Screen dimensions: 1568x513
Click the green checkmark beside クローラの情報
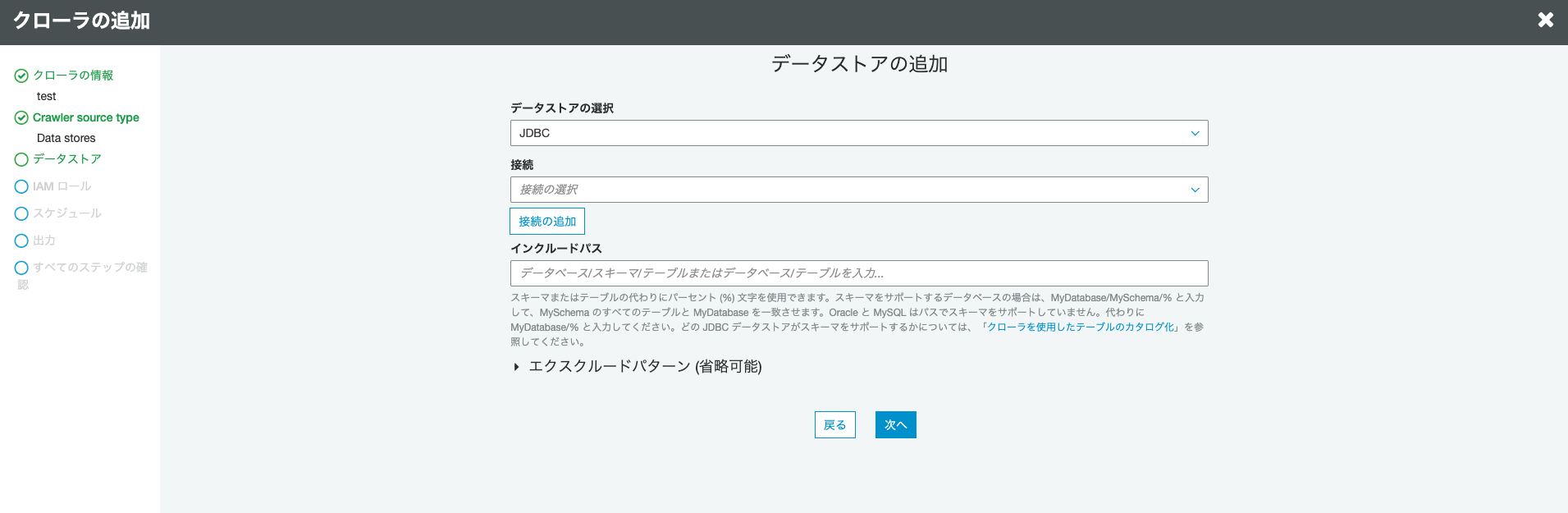point(21,76)
